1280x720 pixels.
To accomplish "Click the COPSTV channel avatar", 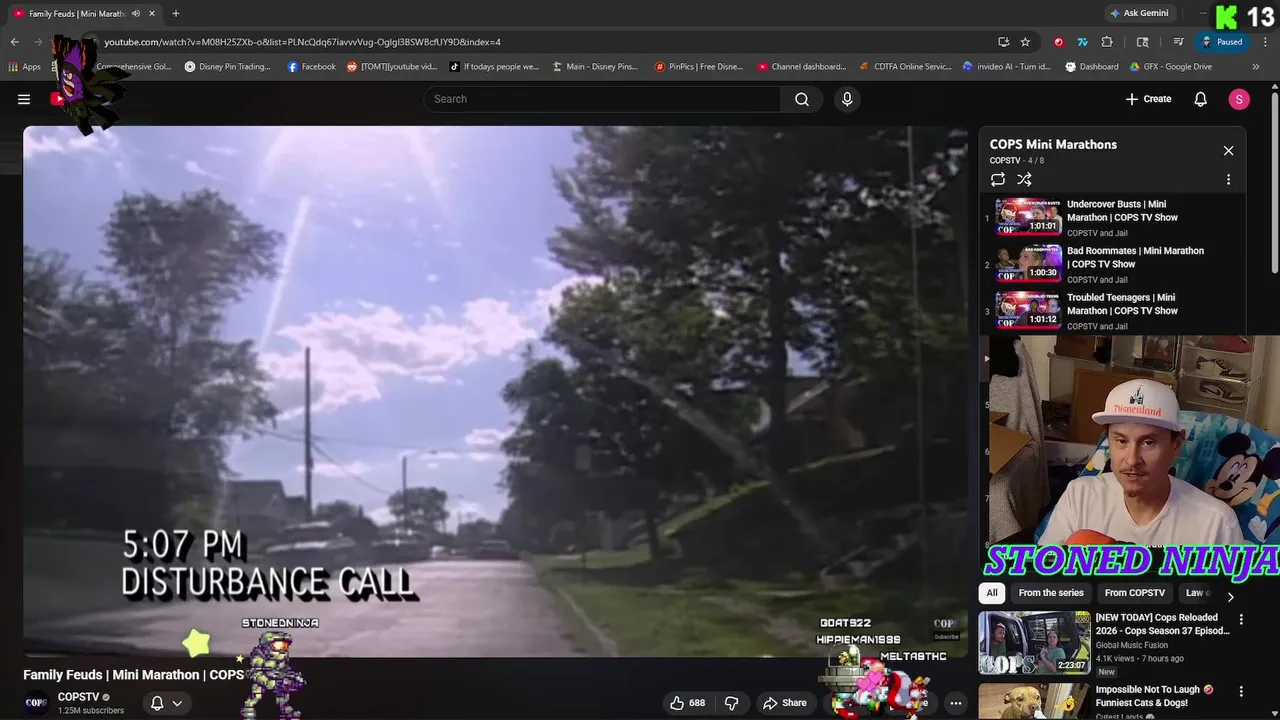I will tap(36, 703).
